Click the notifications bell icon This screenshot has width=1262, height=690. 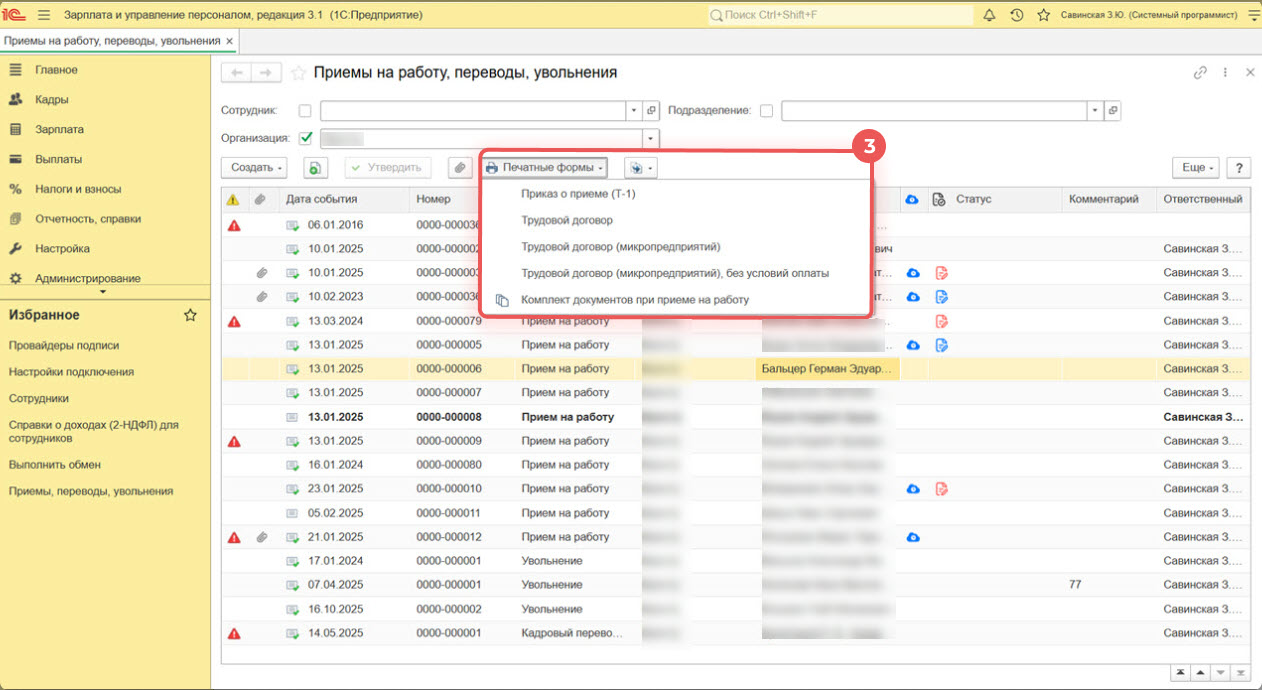990,15
